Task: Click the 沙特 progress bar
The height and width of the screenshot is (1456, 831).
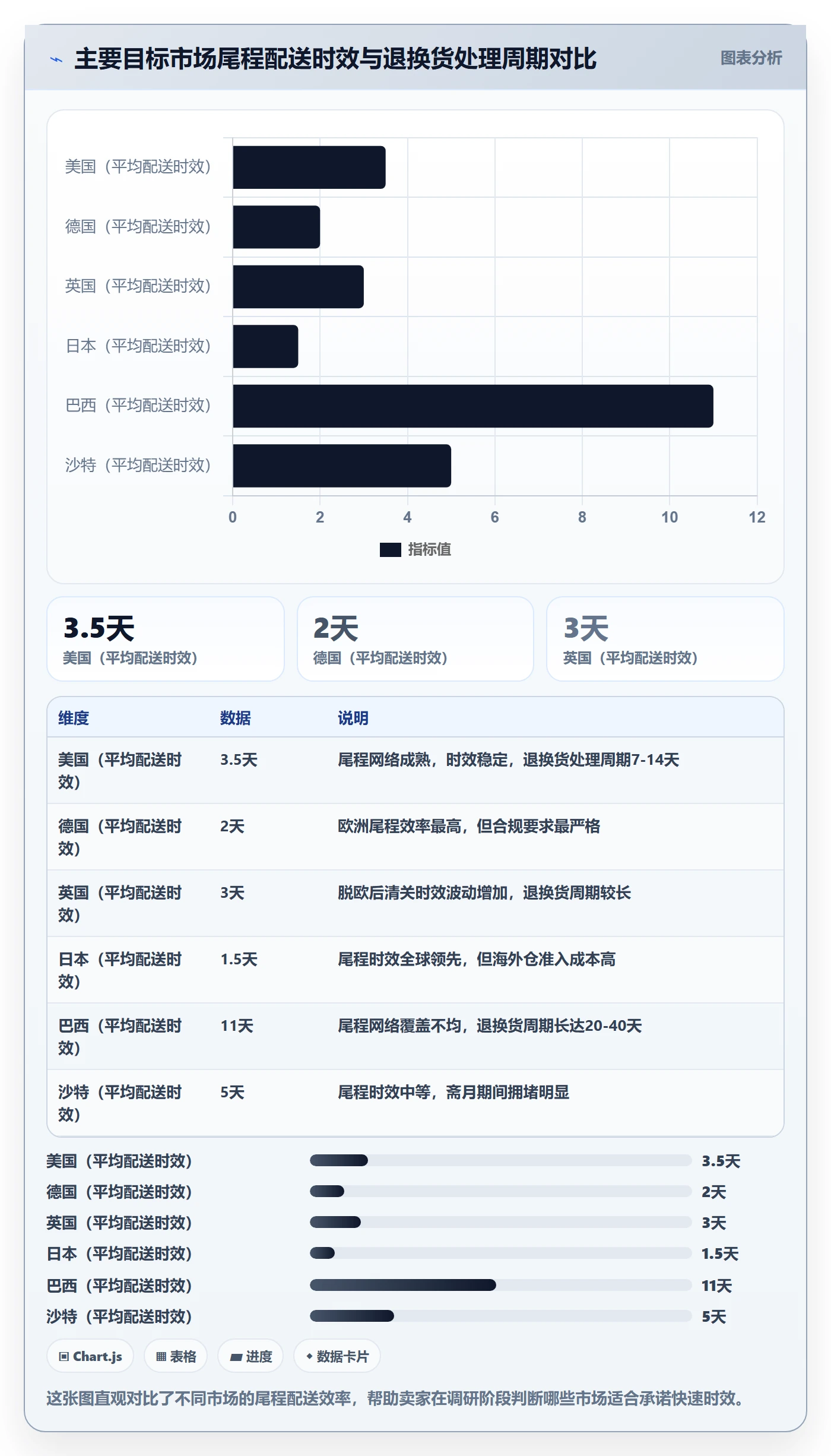Action: tap(500, 1316)
